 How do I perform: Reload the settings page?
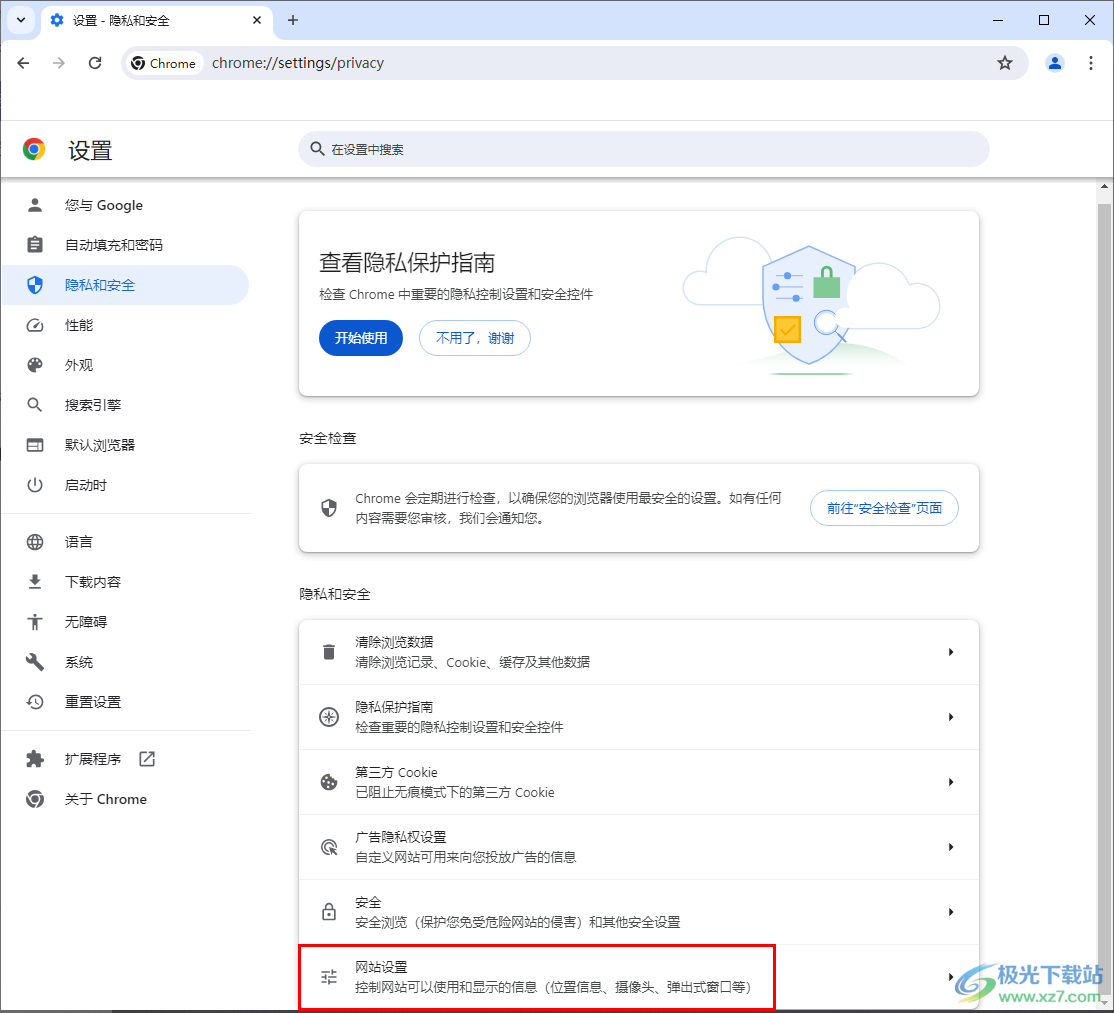coord(94,63)
